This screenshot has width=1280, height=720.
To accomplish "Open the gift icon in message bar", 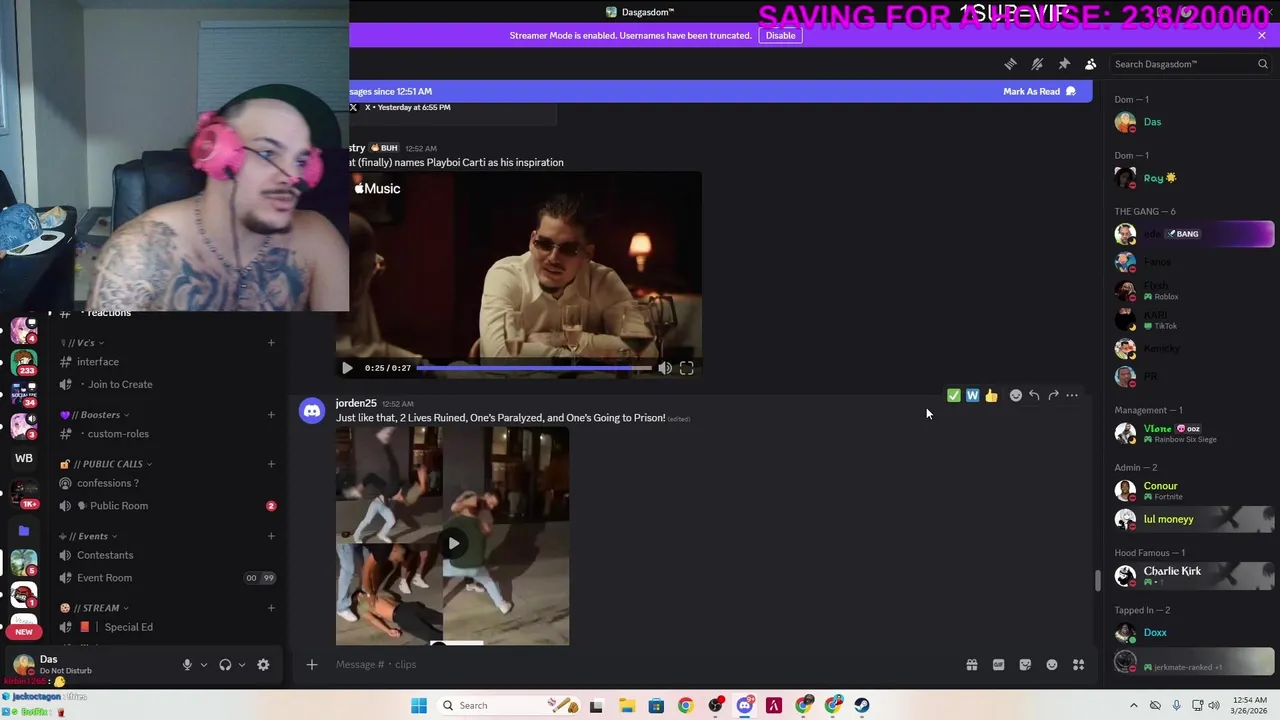I will pyautogui.click(x=971, y=665).
